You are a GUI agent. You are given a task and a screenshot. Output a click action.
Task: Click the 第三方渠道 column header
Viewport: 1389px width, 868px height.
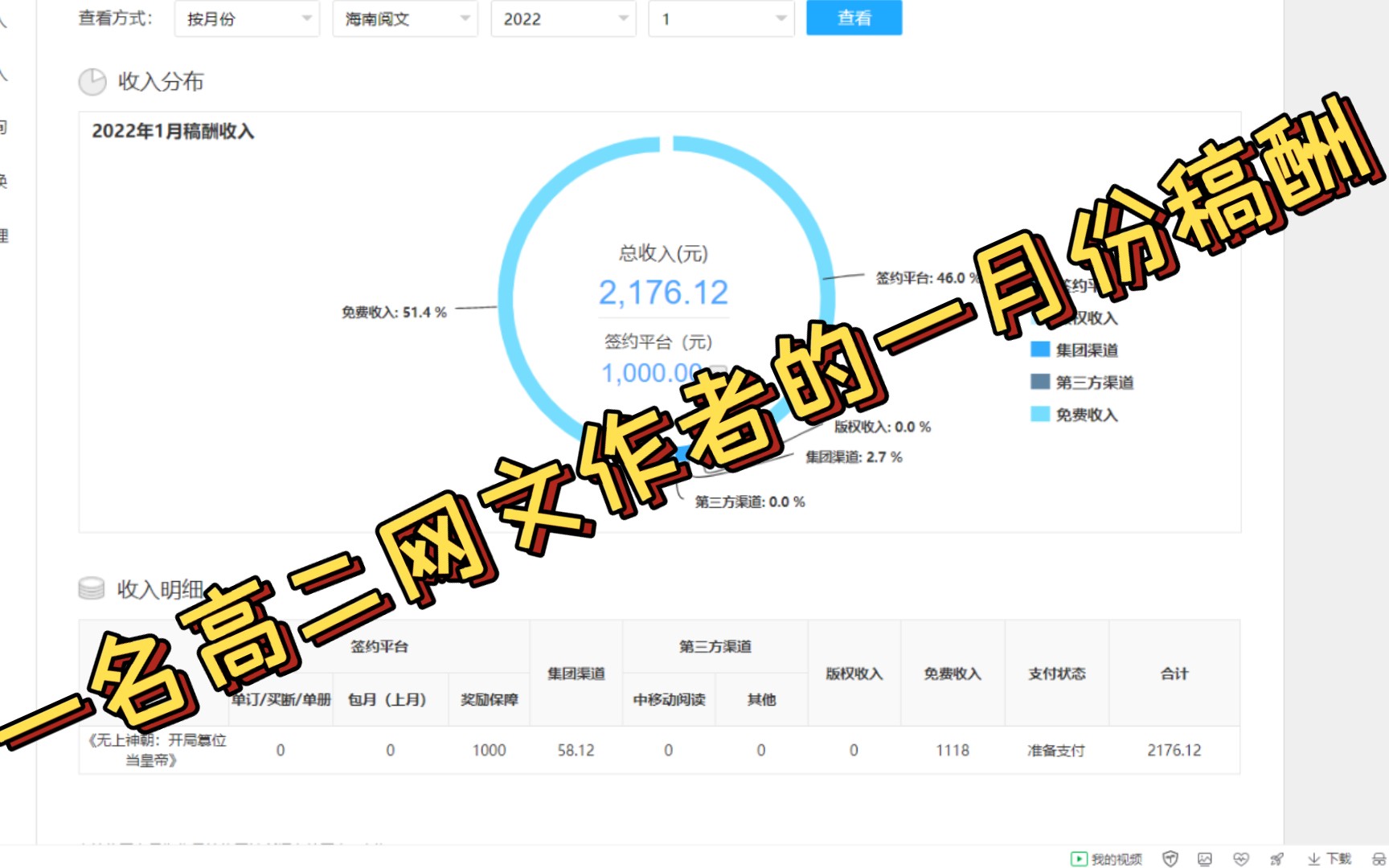(715, 646)
